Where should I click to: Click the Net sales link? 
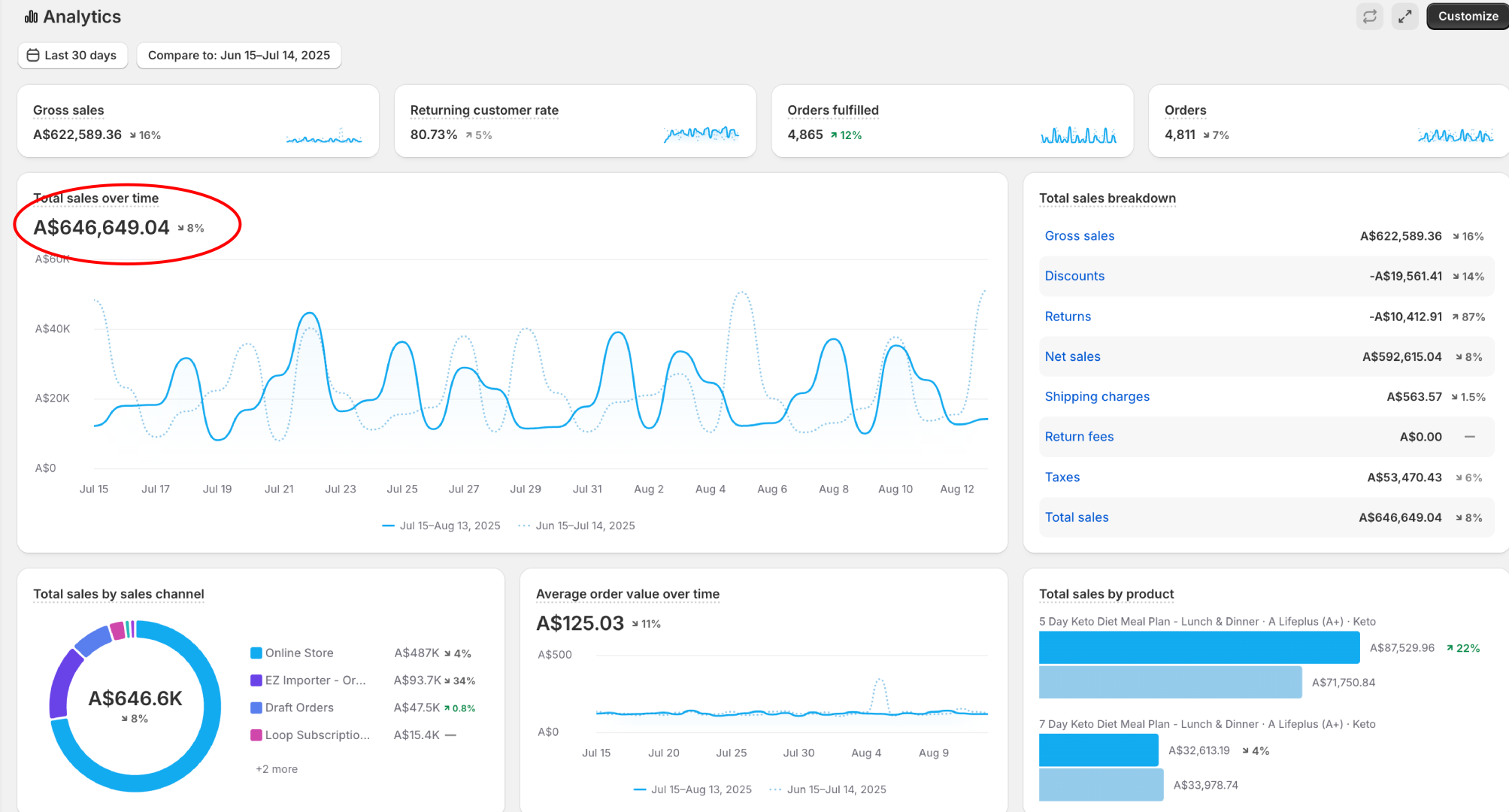click(1072, 356)
